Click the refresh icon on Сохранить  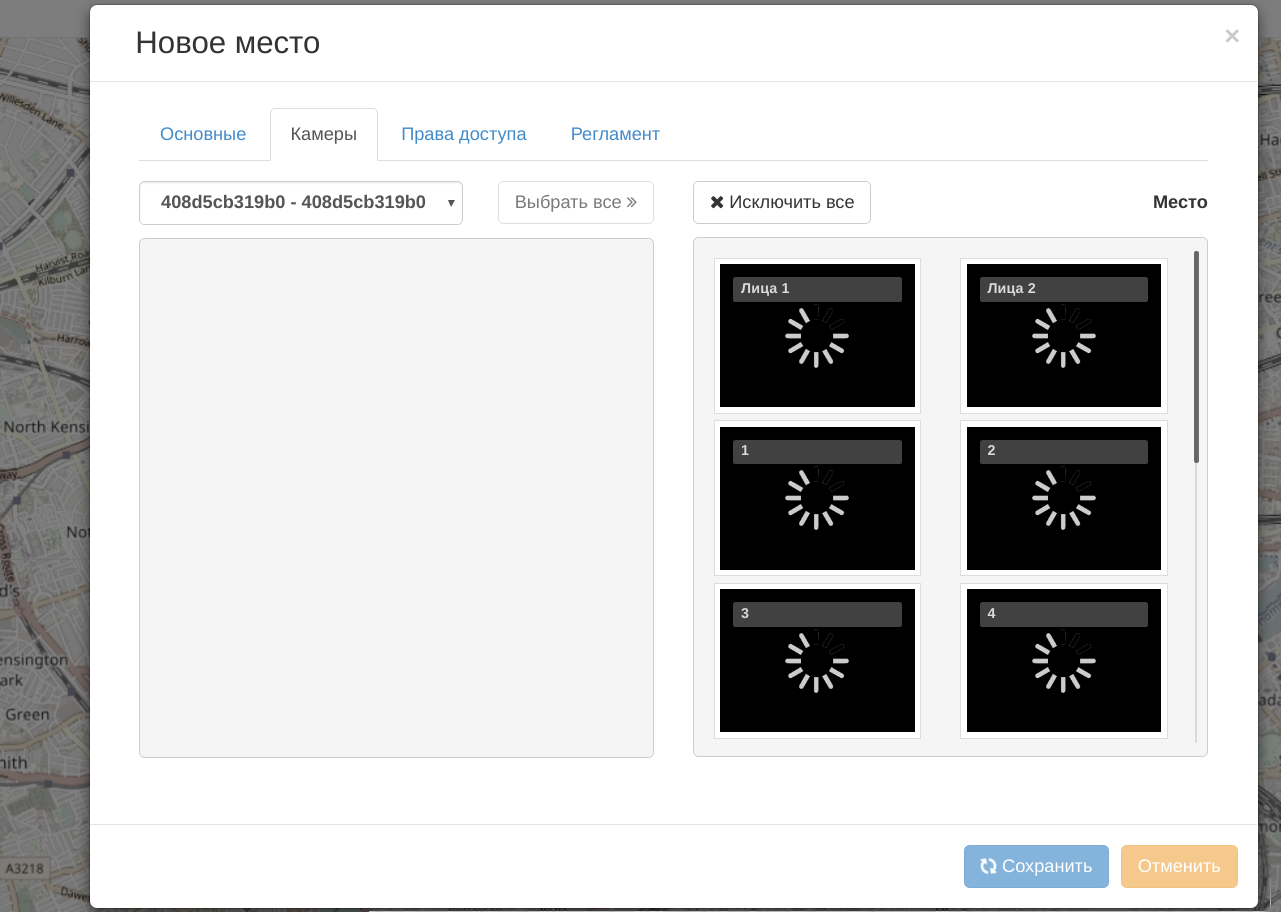[x=988, y=866]
